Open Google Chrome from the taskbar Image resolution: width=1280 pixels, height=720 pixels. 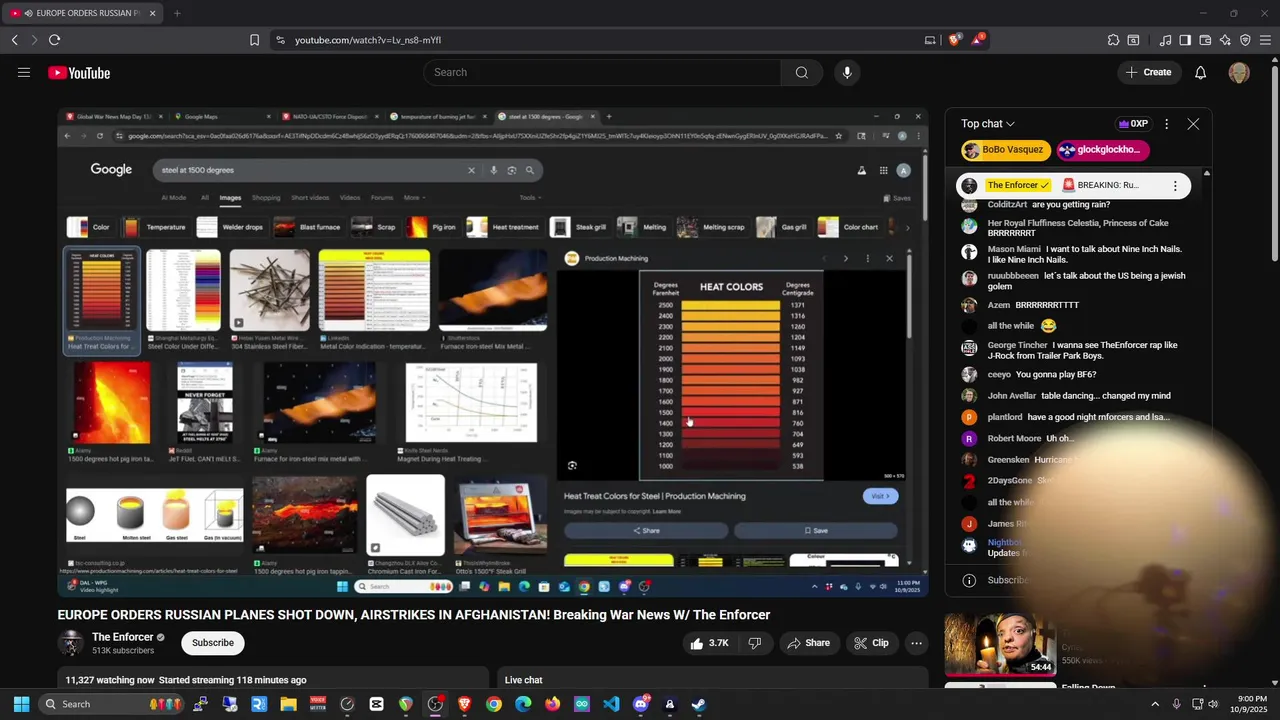(494, 704)
